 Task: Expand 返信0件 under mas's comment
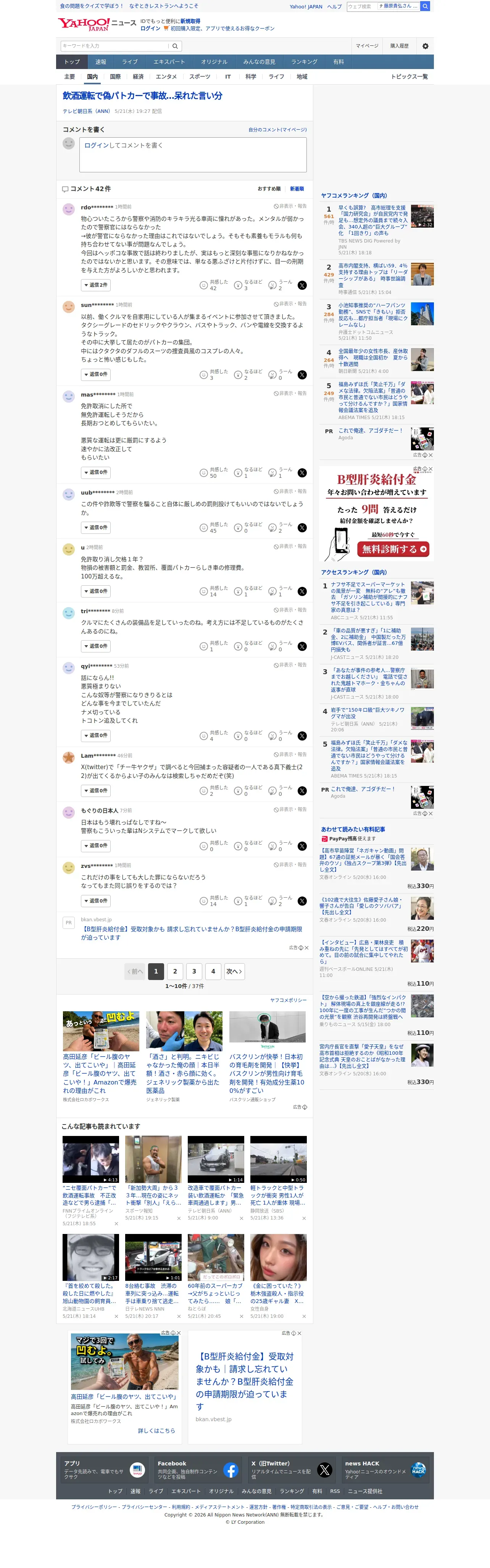click(x=96, y=472)
